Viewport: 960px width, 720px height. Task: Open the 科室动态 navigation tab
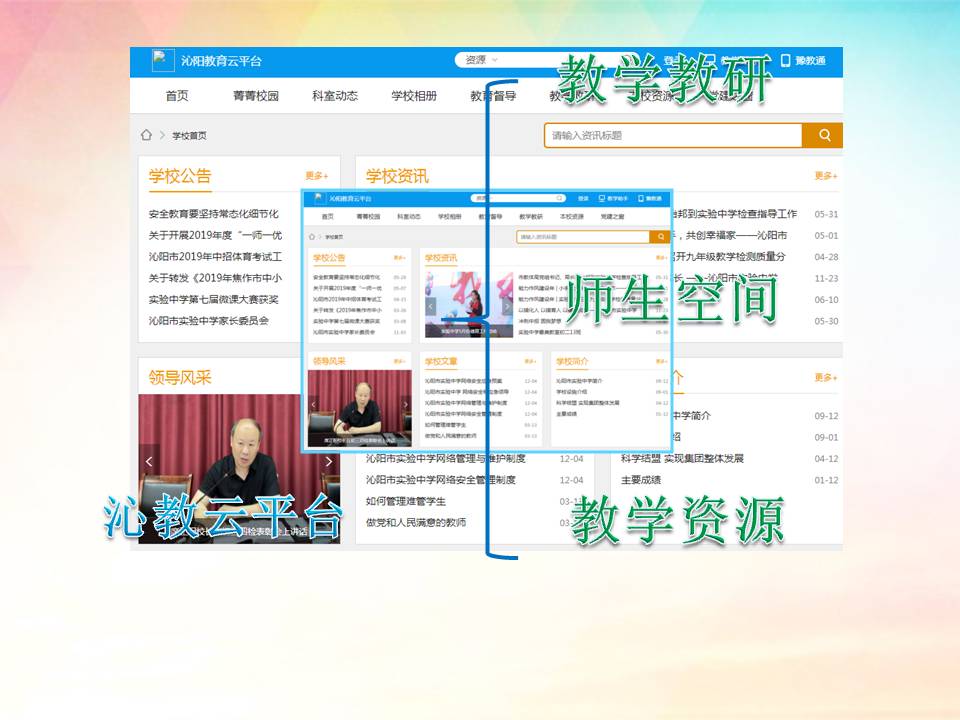(335, 96)
